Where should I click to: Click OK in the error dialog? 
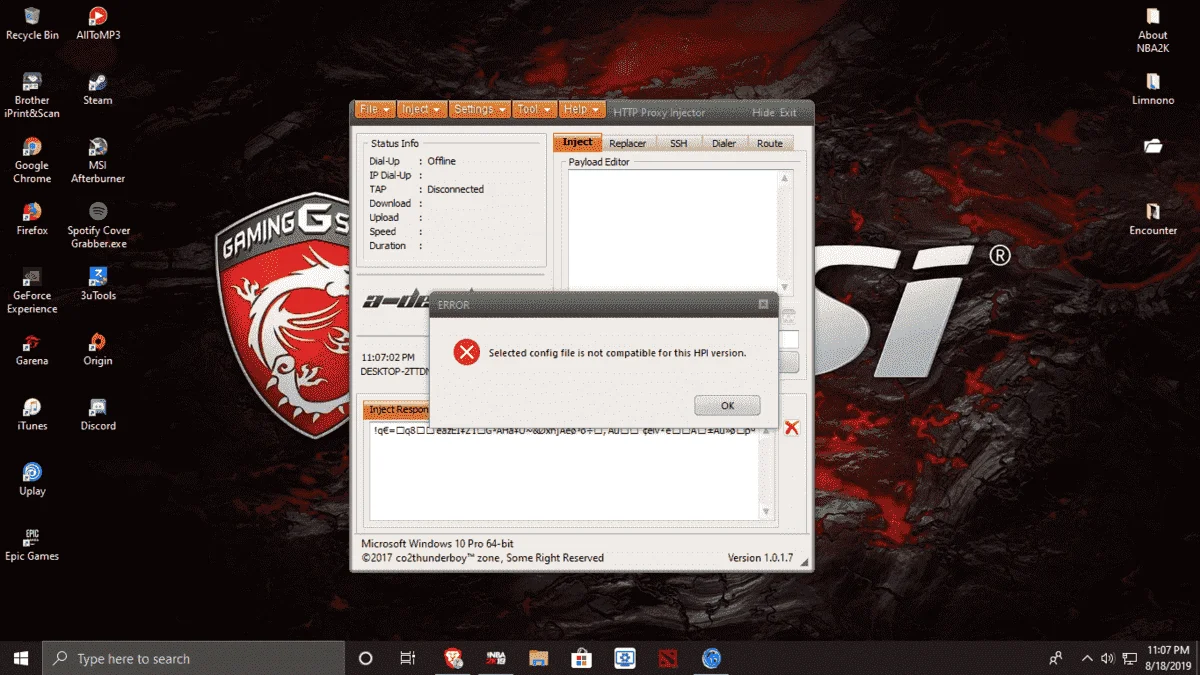[727, 405]
